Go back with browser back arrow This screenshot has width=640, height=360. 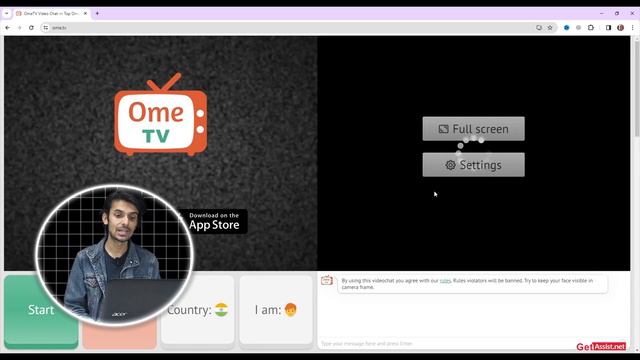point(8,28)
